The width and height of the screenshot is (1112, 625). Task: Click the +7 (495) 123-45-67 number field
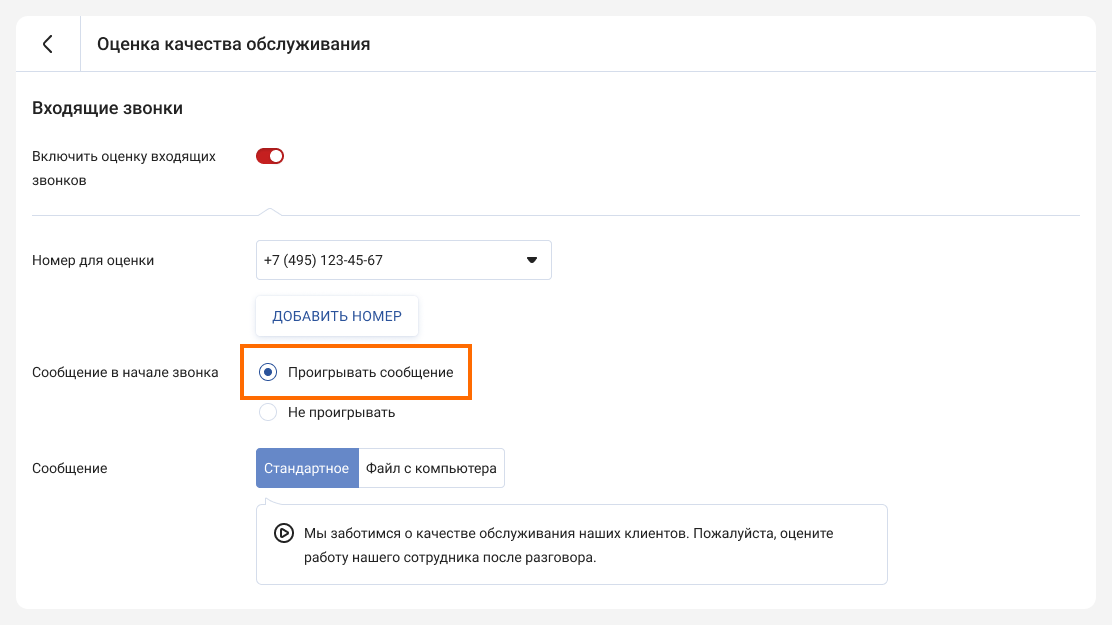(390, 260)
